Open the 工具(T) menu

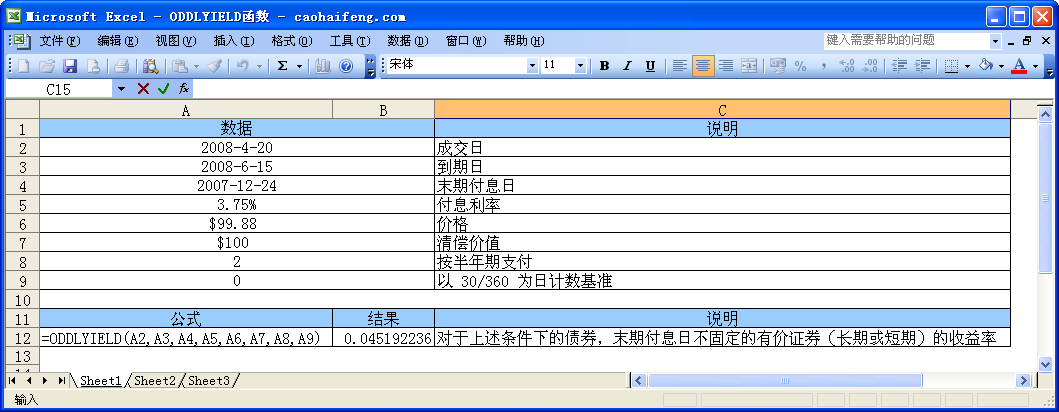point(350,41)
